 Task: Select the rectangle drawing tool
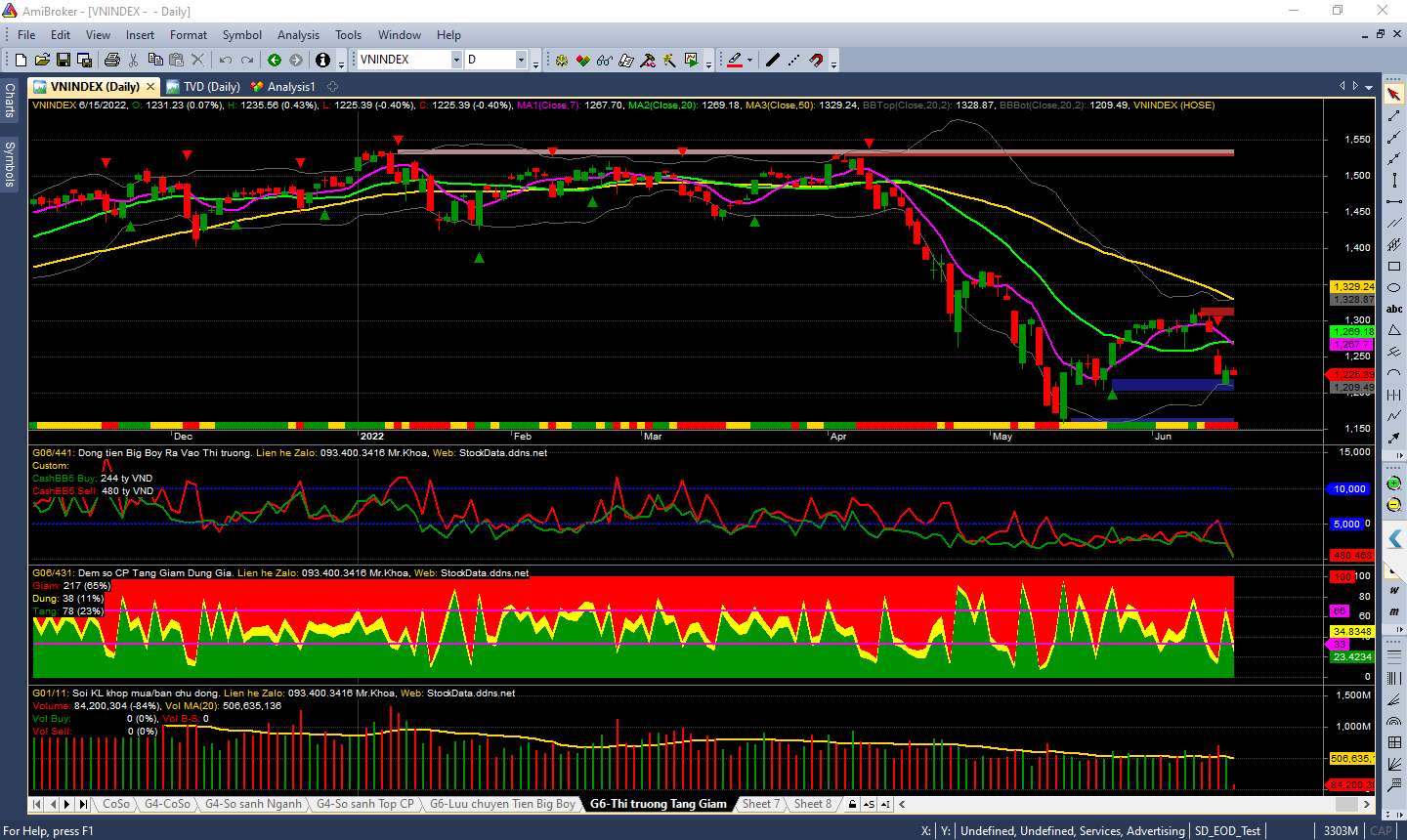[1394, 267]
